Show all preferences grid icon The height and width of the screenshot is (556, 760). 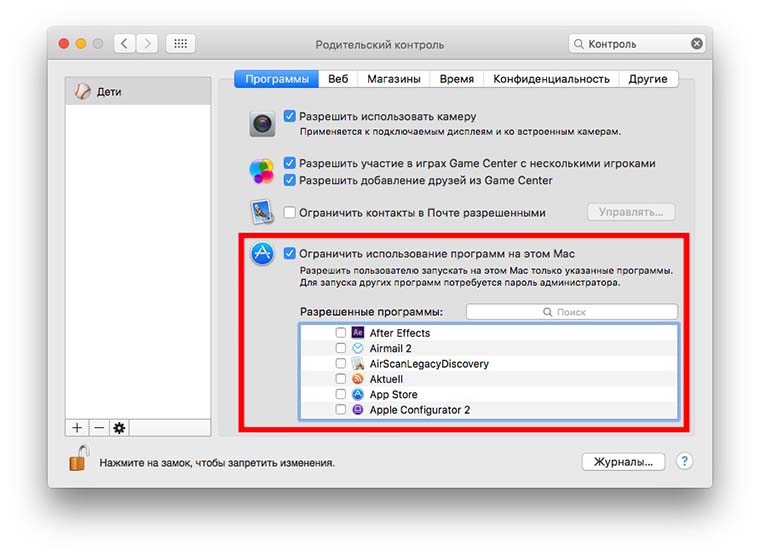point(180,44)
